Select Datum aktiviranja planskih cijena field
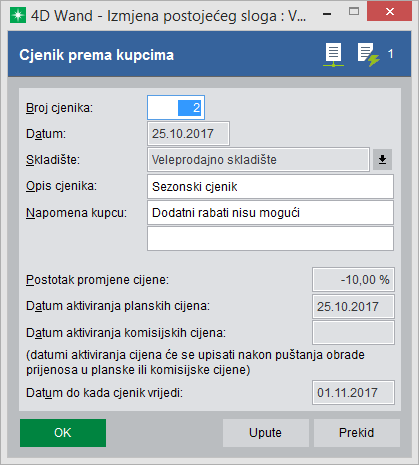This screenshot has height=465, width=419. click(x=353, y=306)
